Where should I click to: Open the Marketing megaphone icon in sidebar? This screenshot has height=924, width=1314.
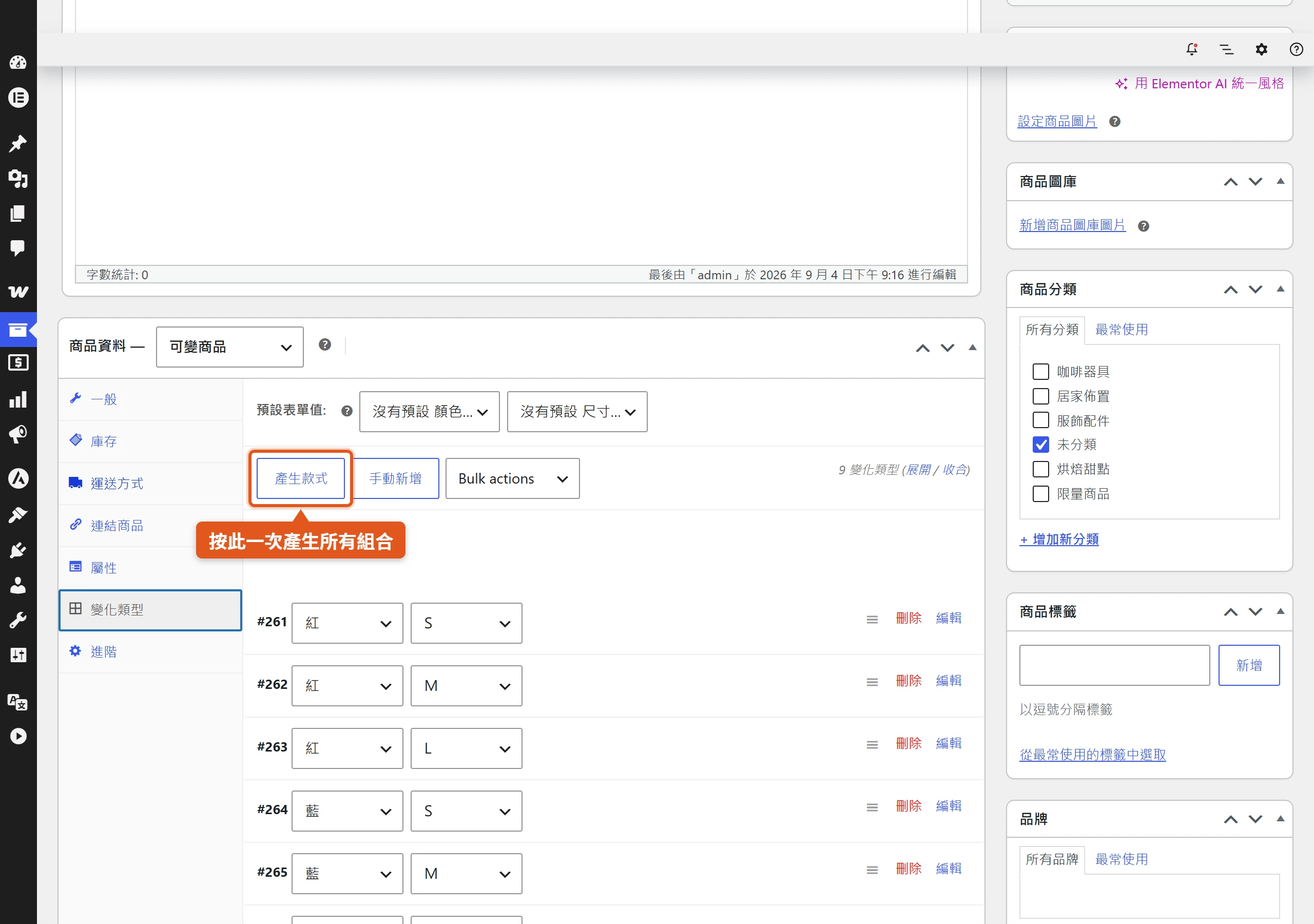click(18, 434)
